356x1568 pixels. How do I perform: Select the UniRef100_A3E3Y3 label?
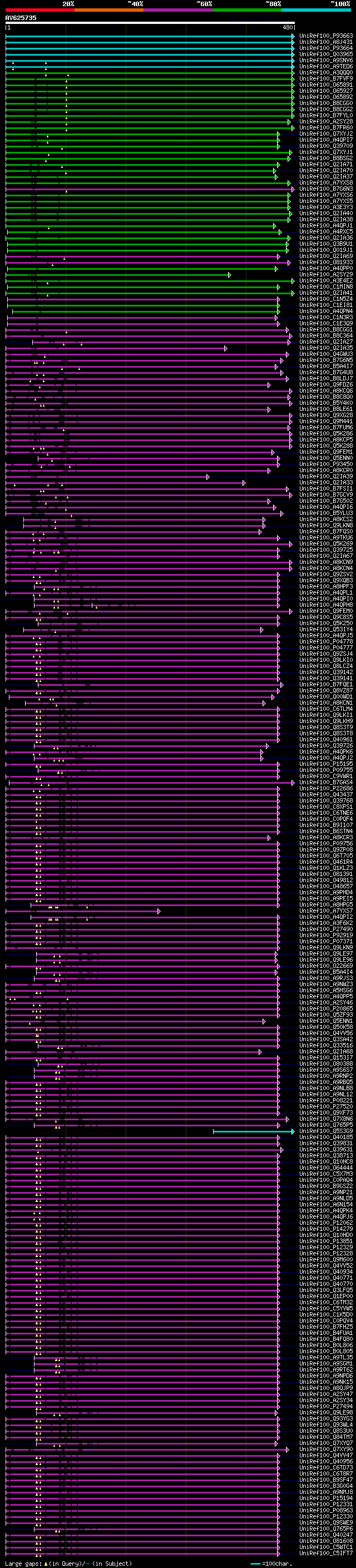coord(326,207)
